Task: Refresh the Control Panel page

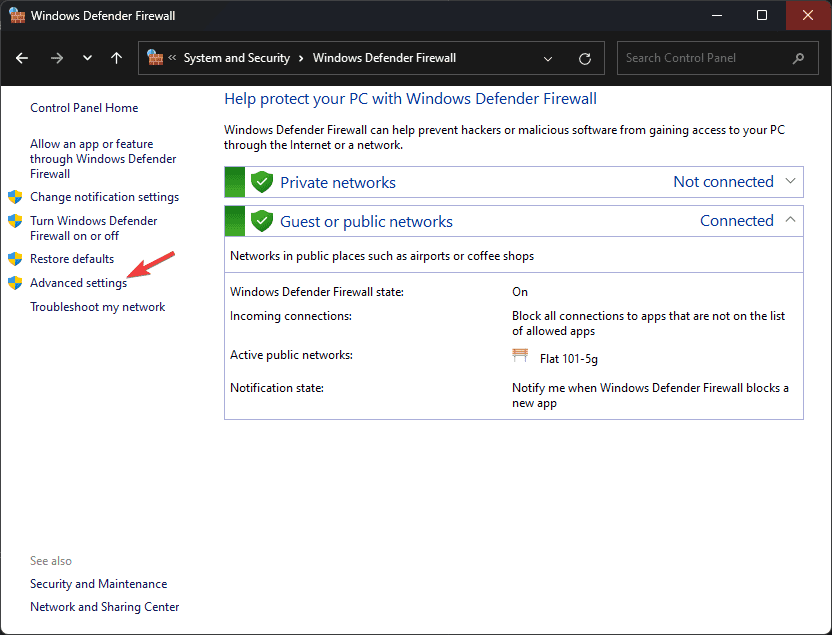Action: (585, 58)
